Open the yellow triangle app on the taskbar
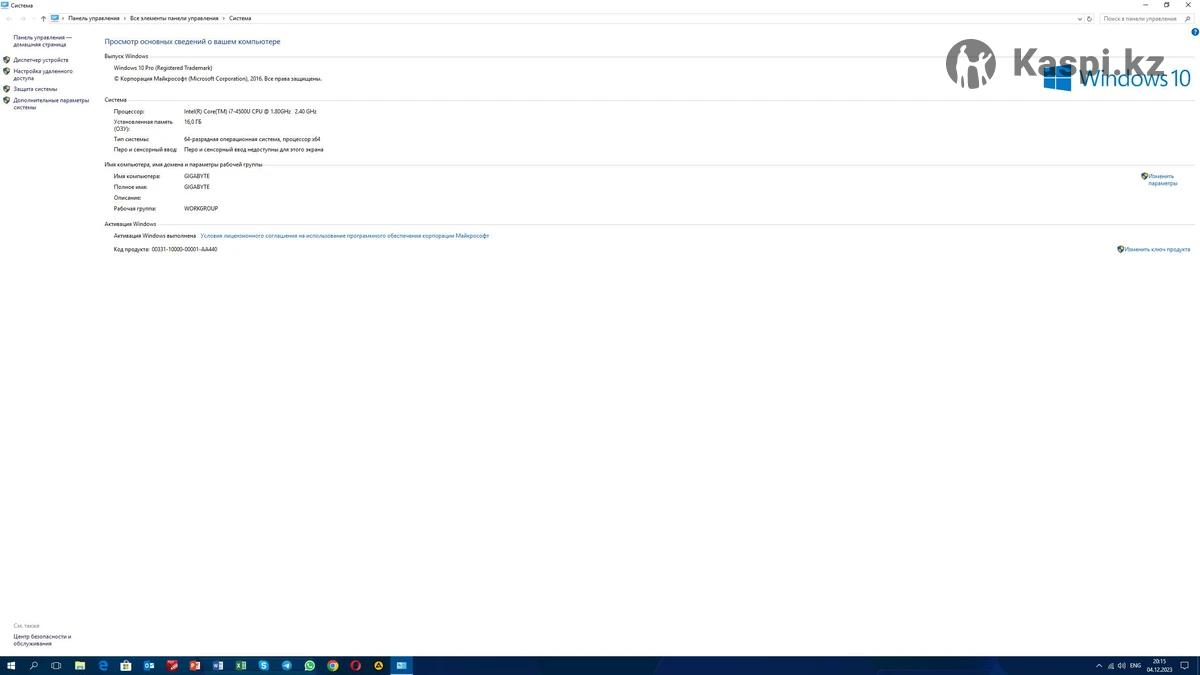Screen dimensions: 1200x675 point(379,665)
